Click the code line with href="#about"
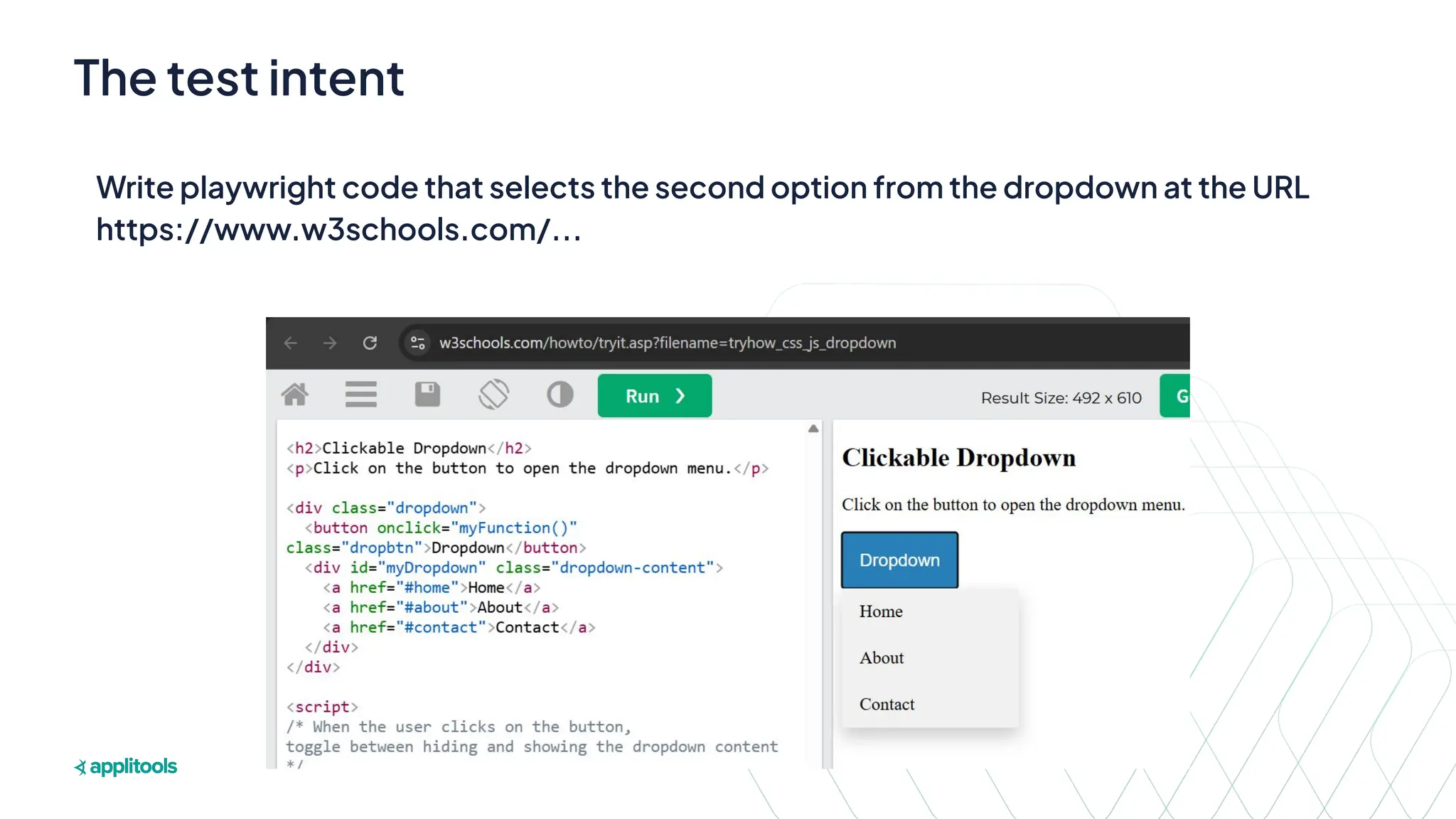This screenshot has height=819, width=1456. click(441, 608)
